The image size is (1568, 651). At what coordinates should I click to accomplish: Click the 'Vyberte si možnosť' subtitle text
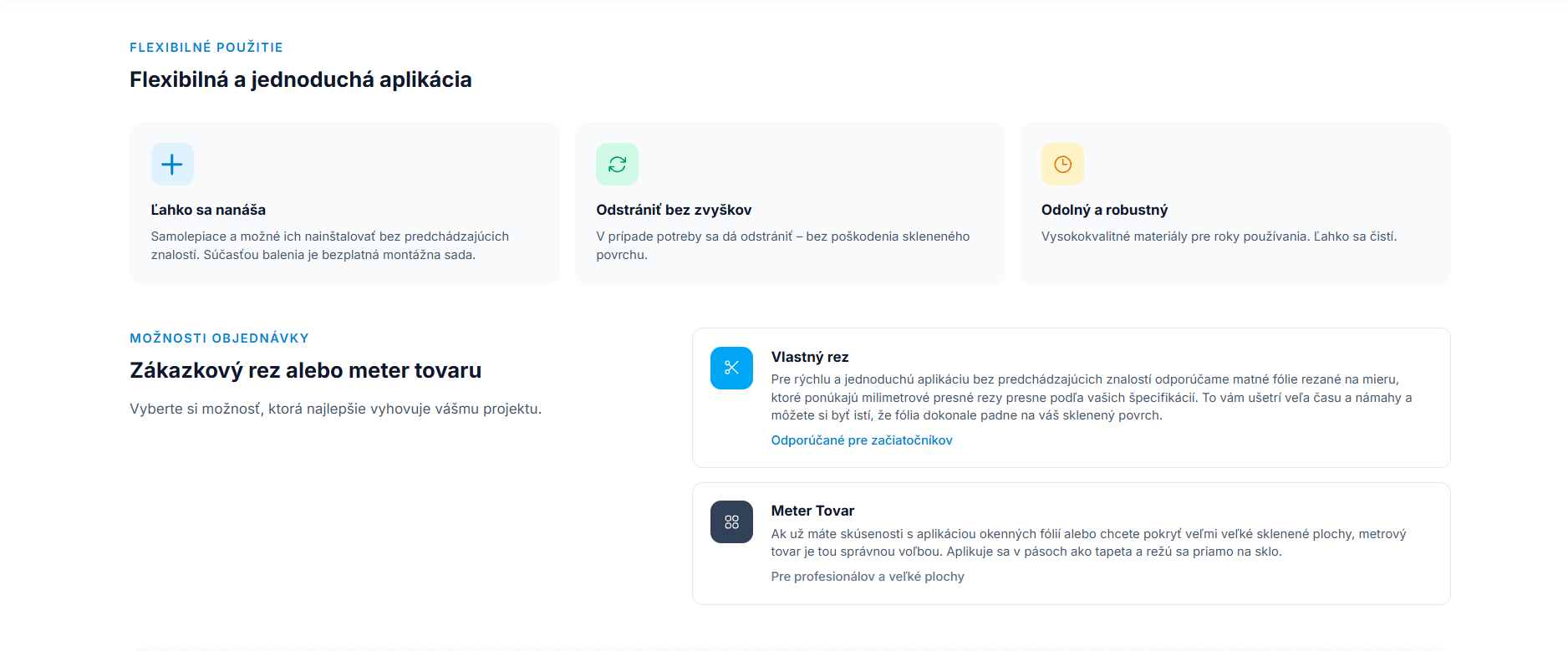pyautogui.click(x=335, y=409)
